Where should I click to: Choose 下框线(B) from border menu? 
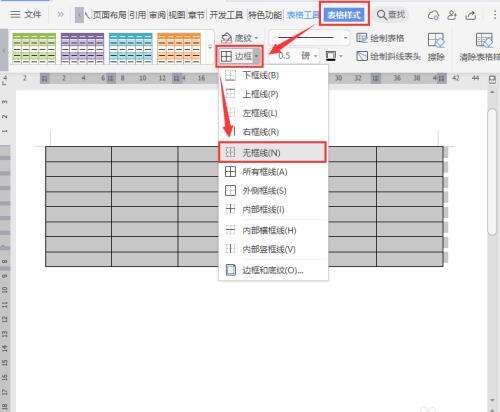pos(273,75)
